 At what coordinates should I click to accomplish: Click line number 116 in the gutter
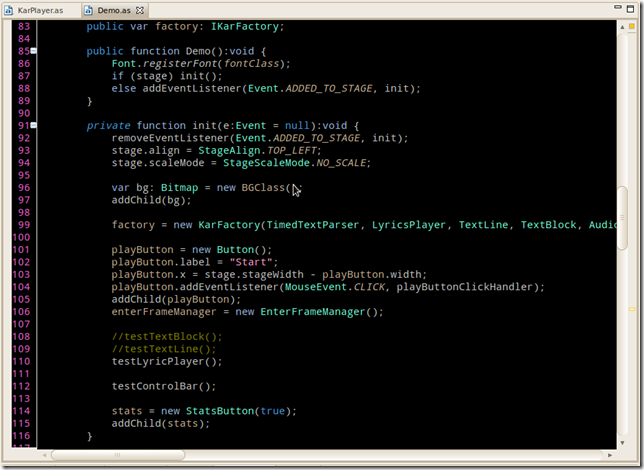(x=21, y=436)
